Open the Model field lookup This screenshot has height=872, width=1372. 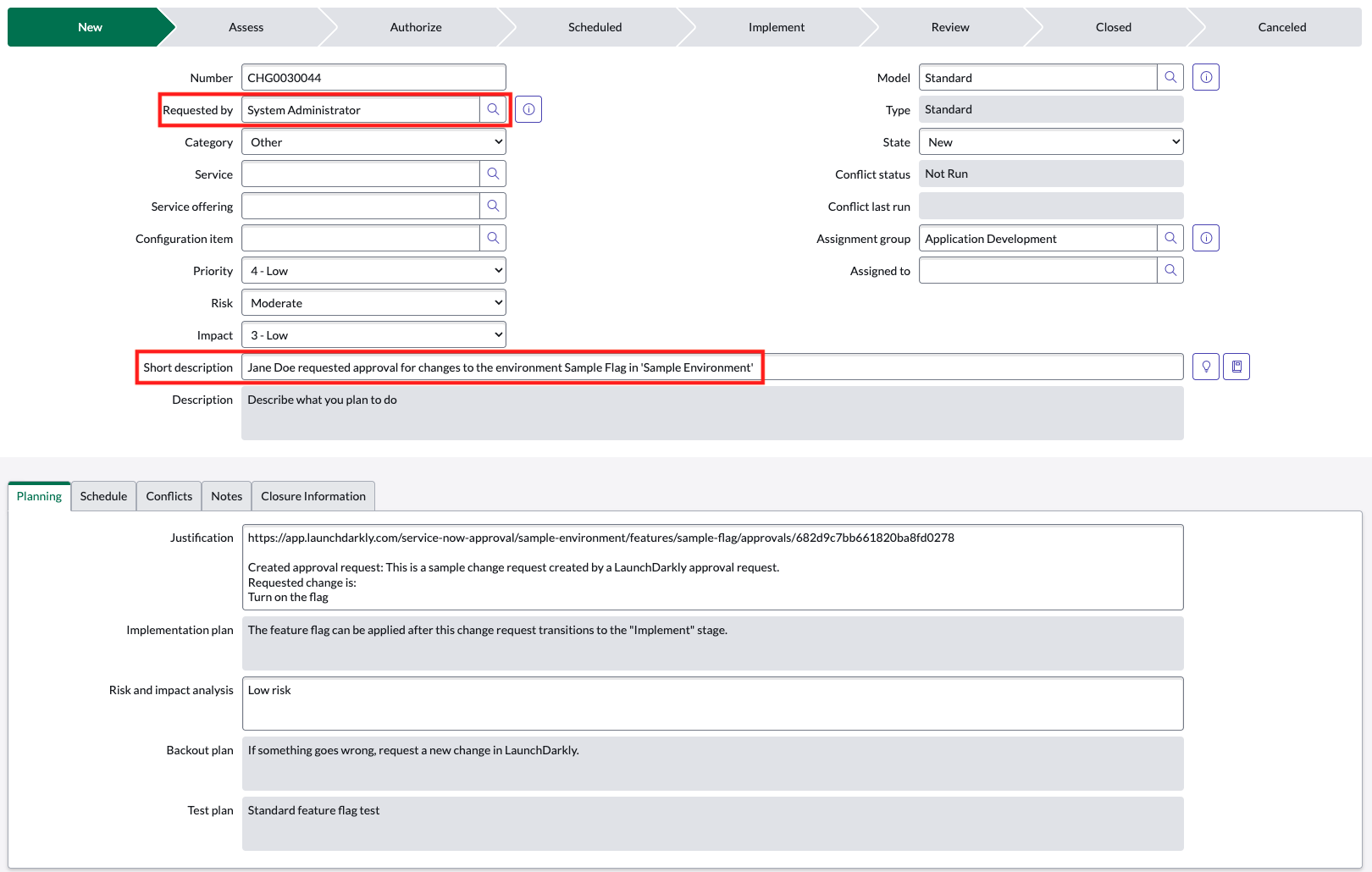[1170, 77]
